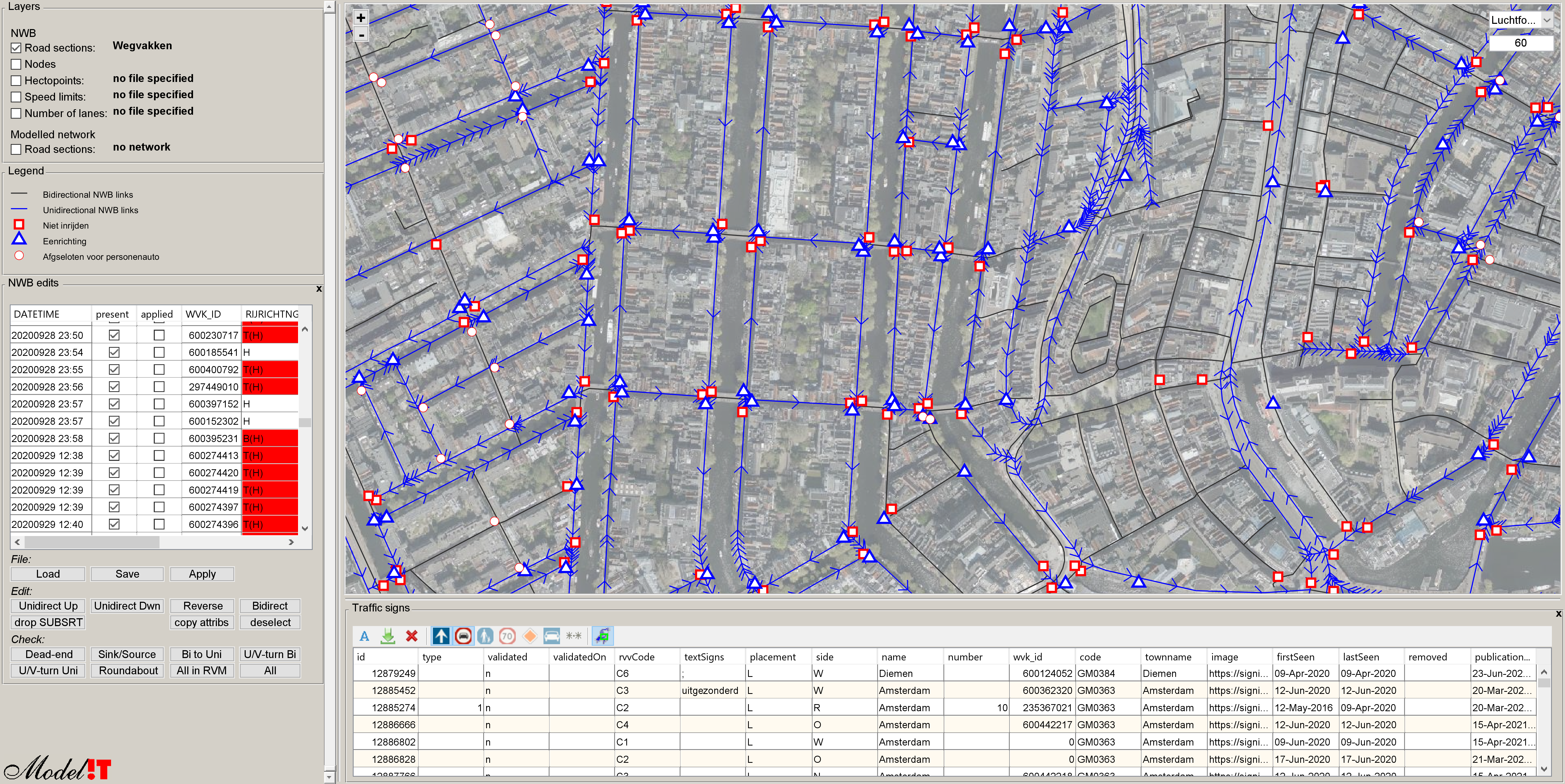This screenshot has height=784, width=1565.
Task: Click the Unidirect Up button
Action: coord(48,606)
